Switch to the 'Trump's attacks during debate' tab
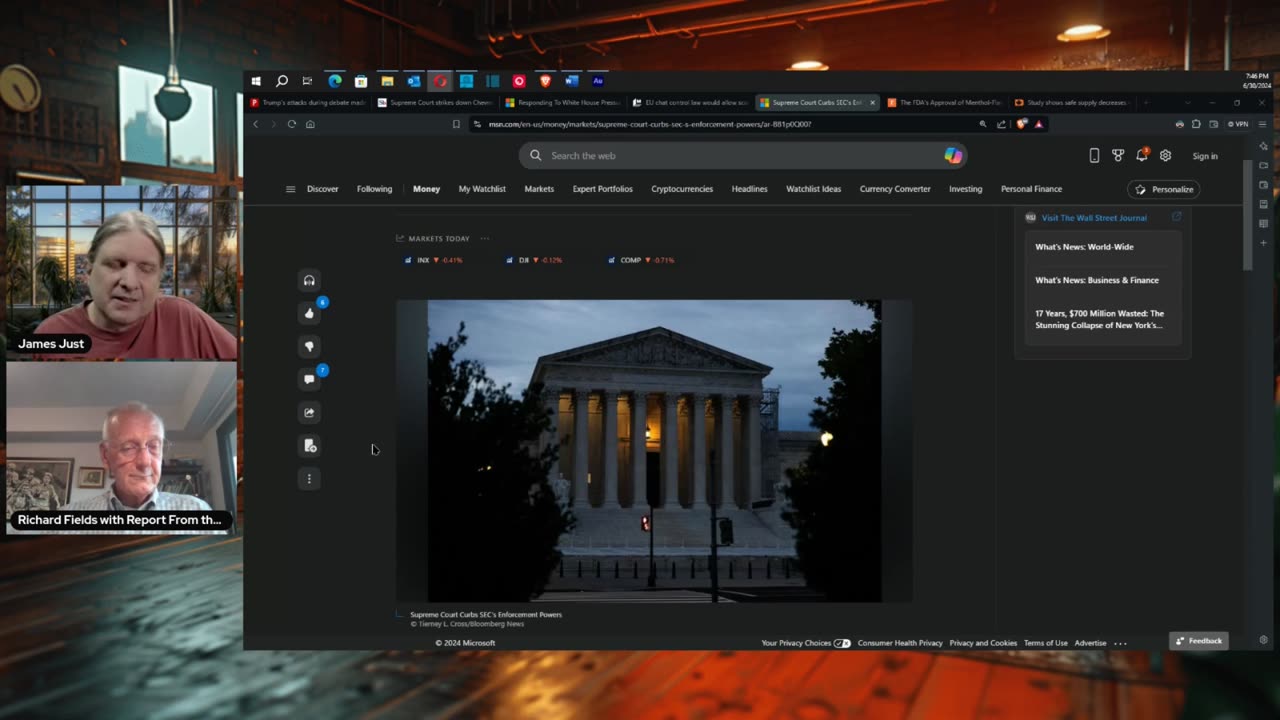Screen dimensions: 1280x720 click(308, 102)
